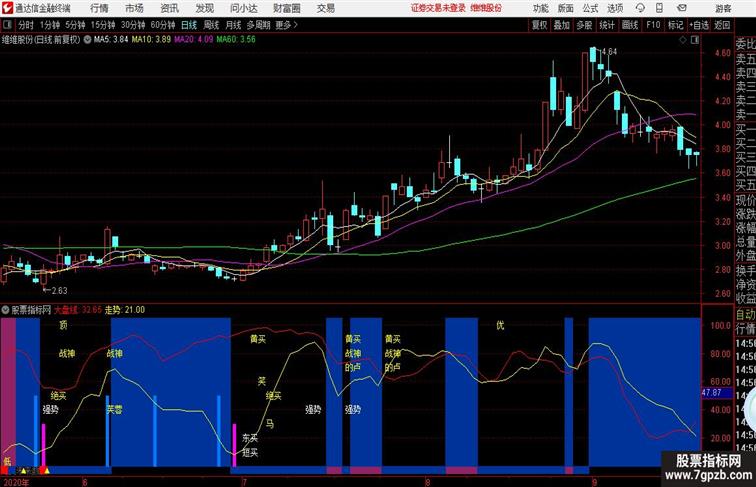756x487 pixels.
Task: Open the 选项 menu
Action: point(615,8)
